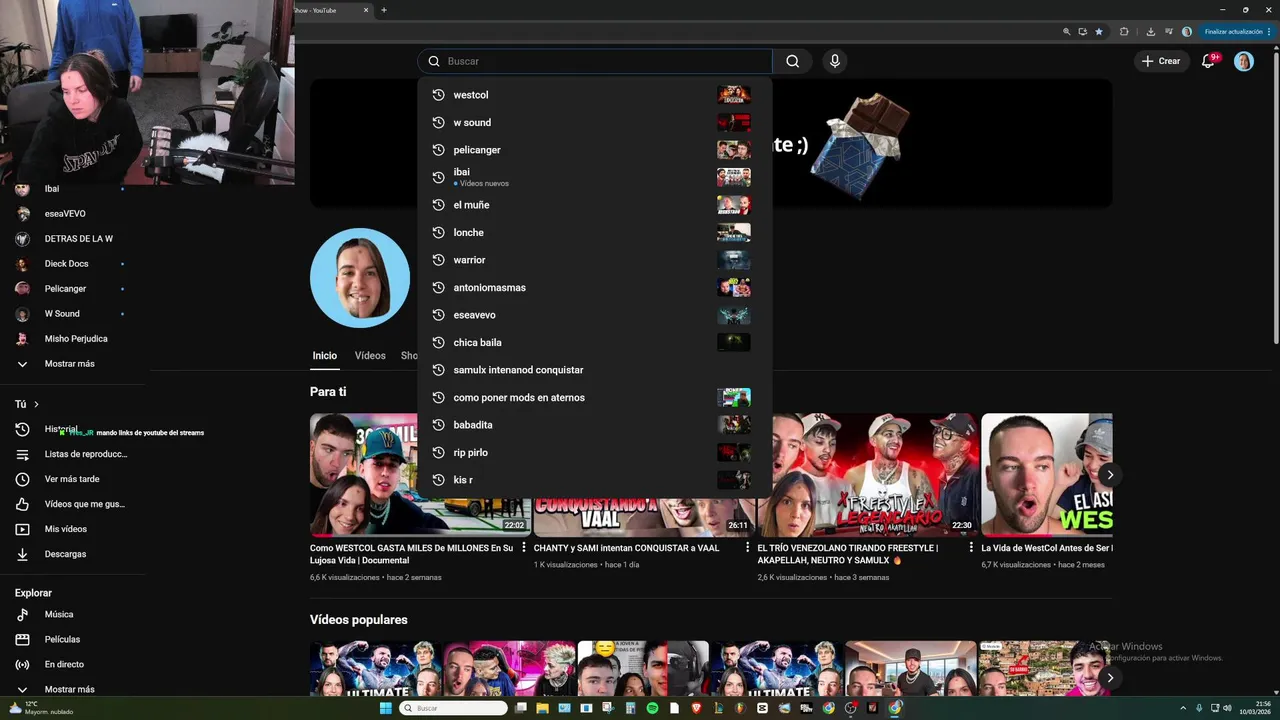Select 'chica baila' from search history
Viewport: 1280px width, 720px height.
pyautogui.click(x=595, y=342)
